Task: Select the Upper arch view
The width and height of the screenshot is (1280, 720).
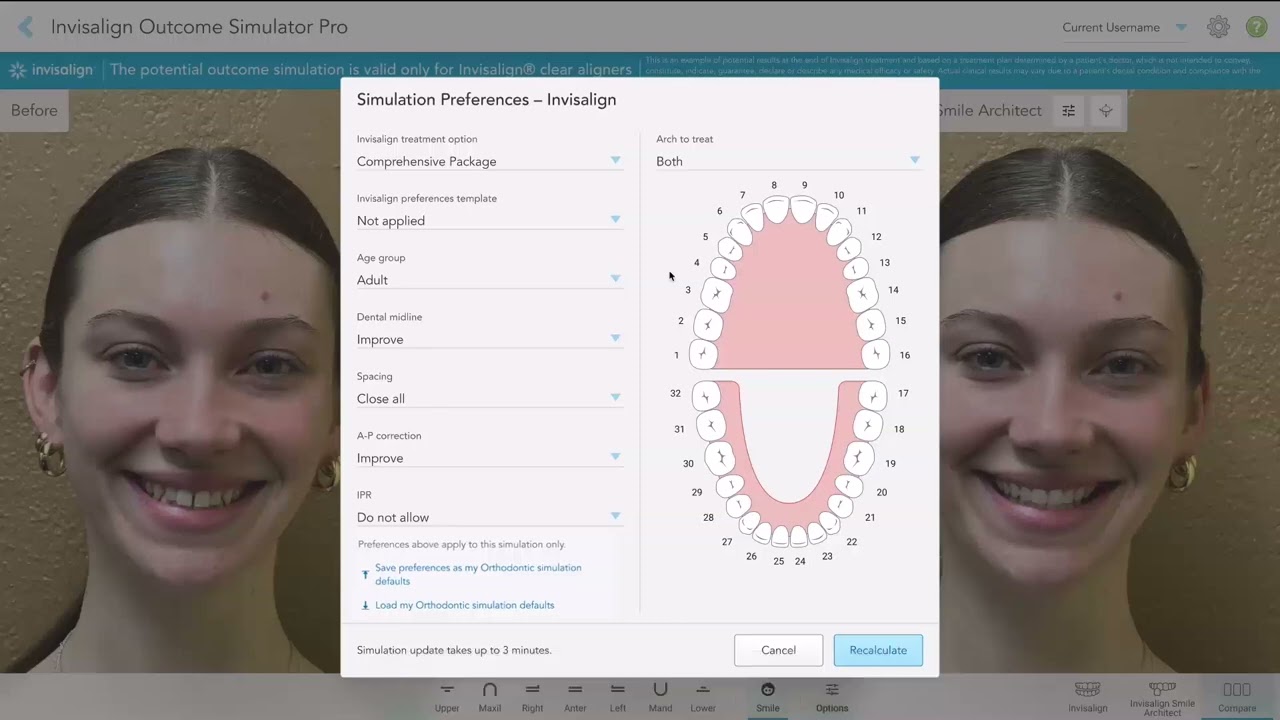Action: tap(447, 697)
